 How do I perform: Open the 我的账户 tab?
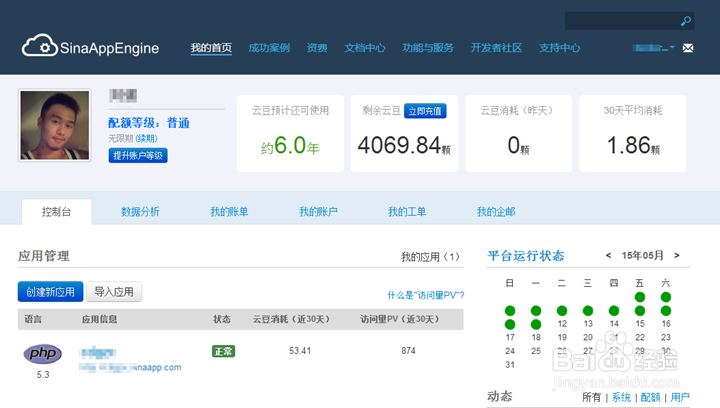pyautogui.click(x=318, y=212)
